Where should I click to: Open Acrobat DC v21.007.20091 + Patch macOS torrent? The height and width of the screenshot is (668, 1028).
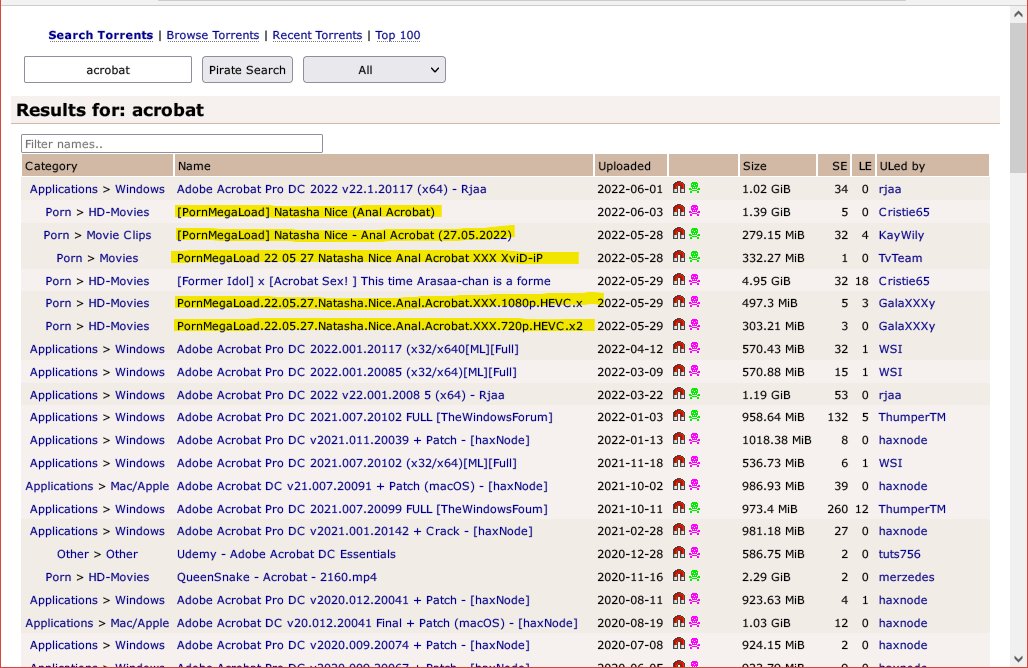[362, 486]
